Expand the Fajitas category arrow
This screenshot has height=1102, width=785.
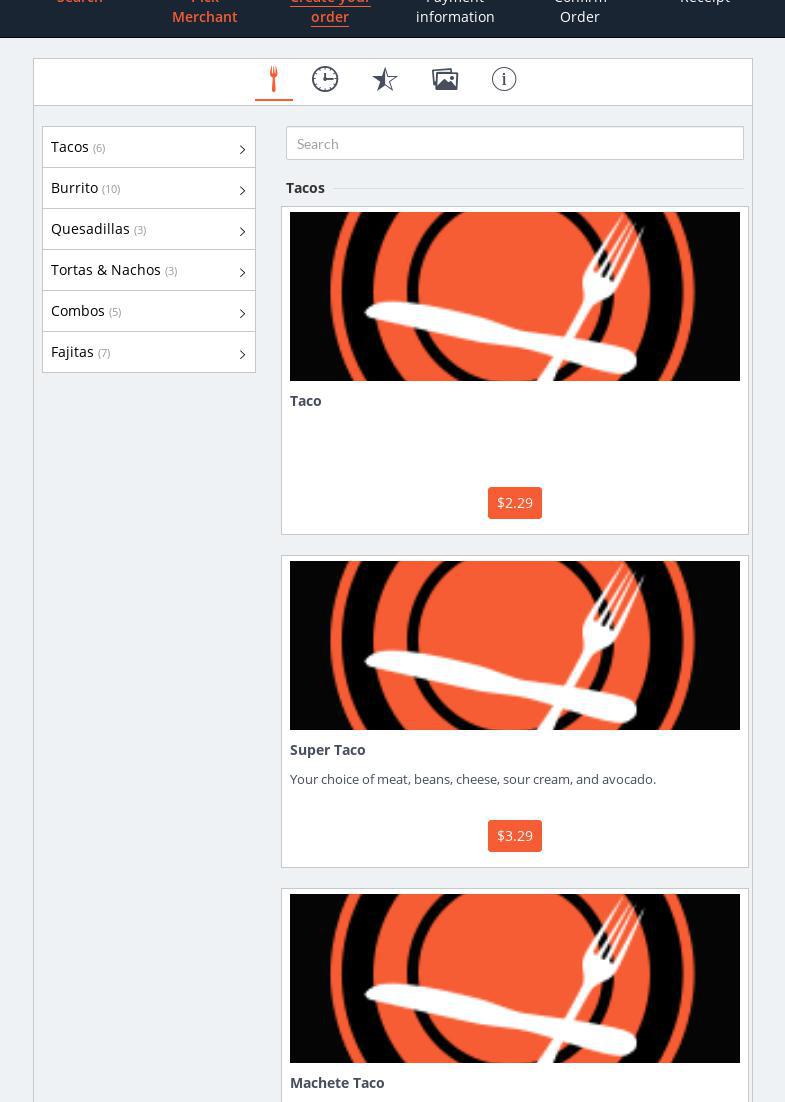pyautogui.click(x=242, y=354)
